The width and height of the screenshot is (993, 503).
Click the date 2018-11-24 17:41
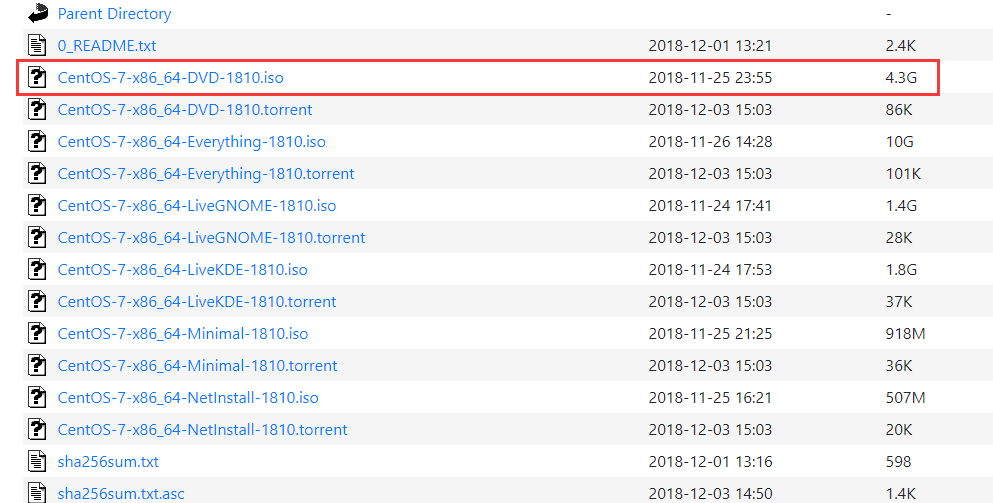click(x=710, y=206)
